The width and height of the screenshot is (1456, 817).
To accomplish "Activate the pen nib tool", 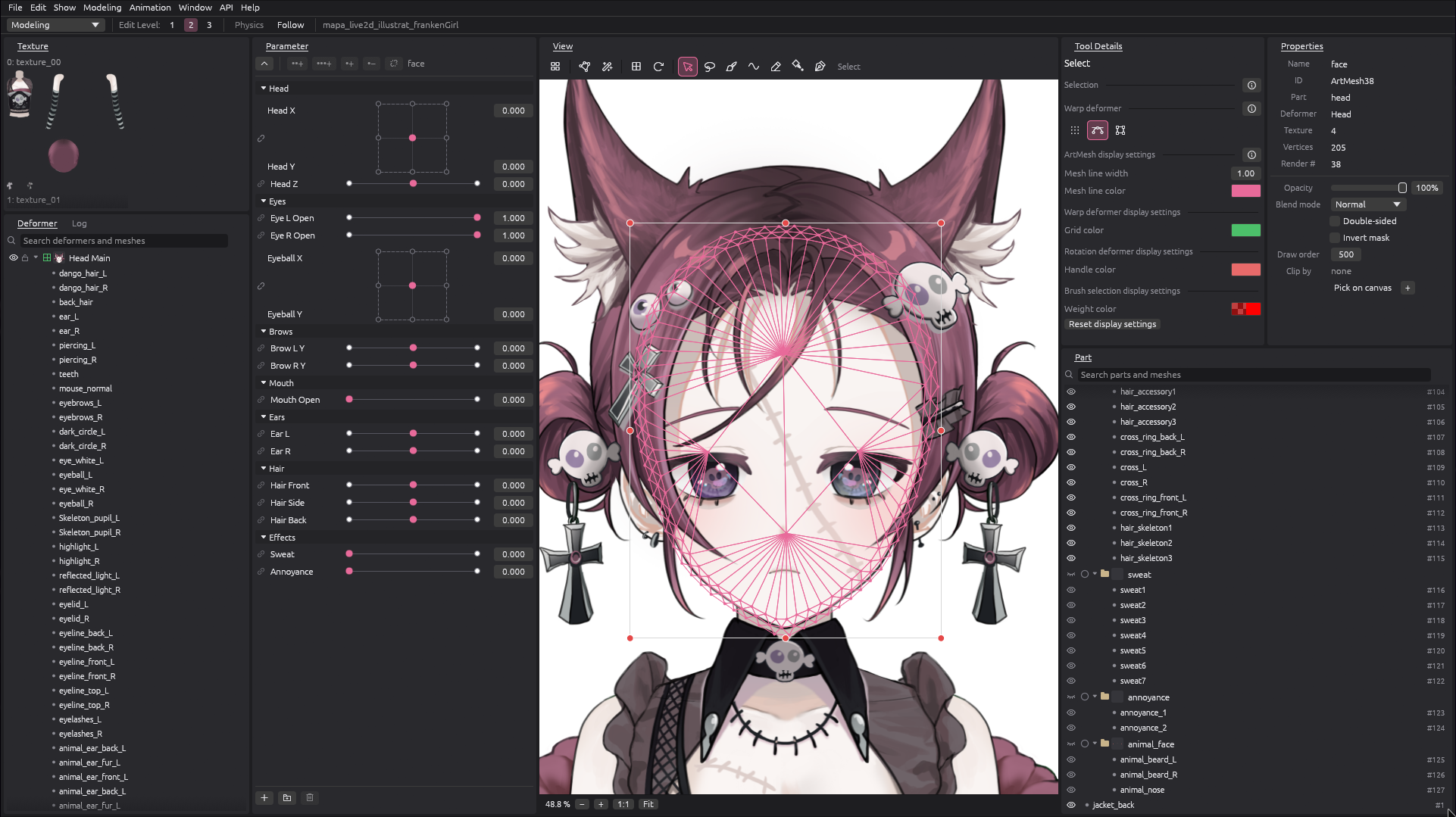I will click(820, 67).
